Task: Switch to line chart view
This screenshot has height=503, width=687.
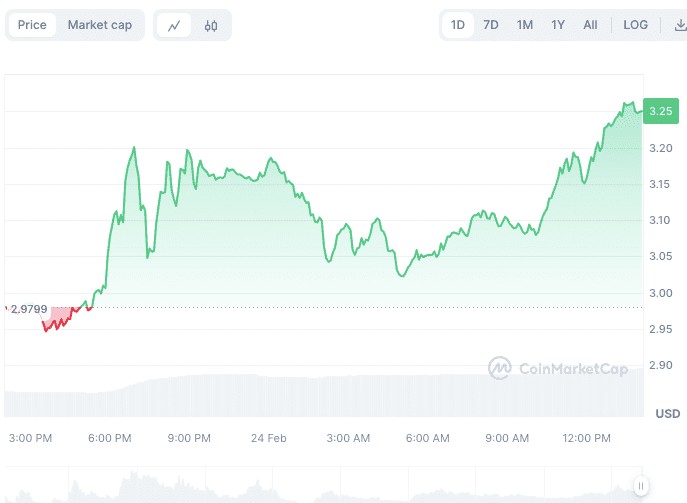Action: coord(174,25)
